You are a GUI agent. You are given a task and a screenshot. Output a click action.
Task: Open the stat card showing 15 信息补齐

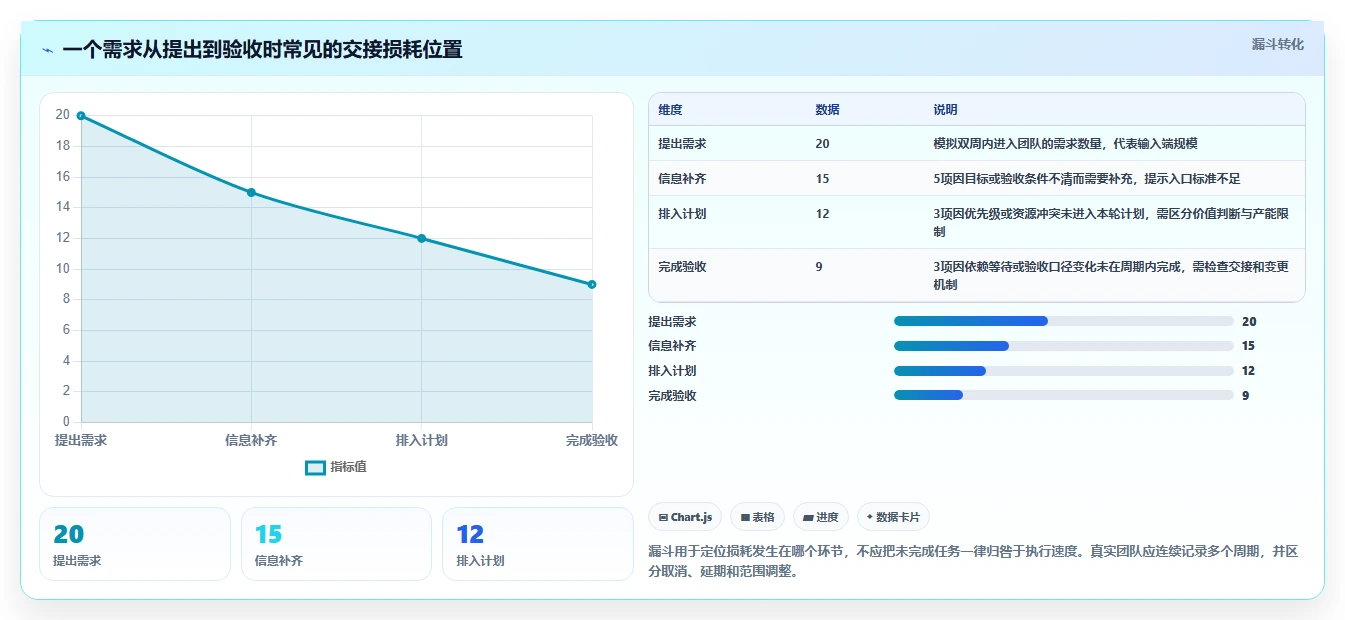tap(336, 544)
